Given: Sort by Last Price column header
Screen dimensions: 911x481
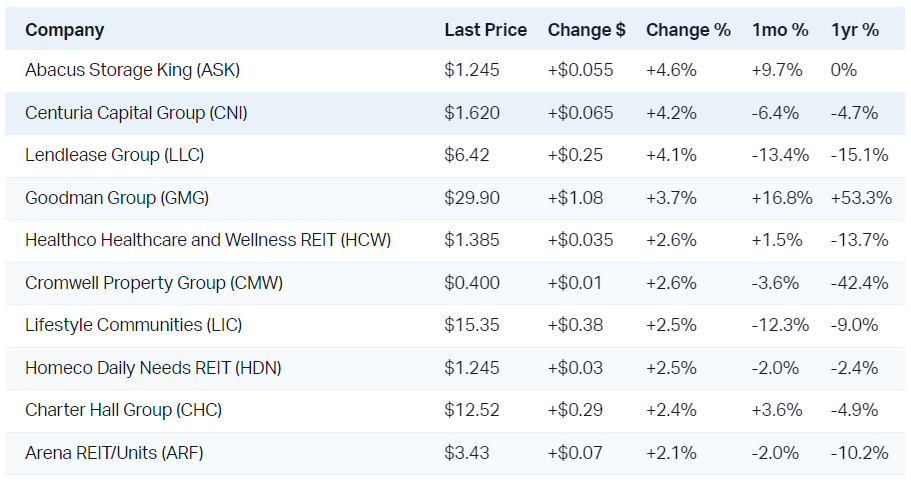Looking at the screenshot, I should click(x=485, y=30).
